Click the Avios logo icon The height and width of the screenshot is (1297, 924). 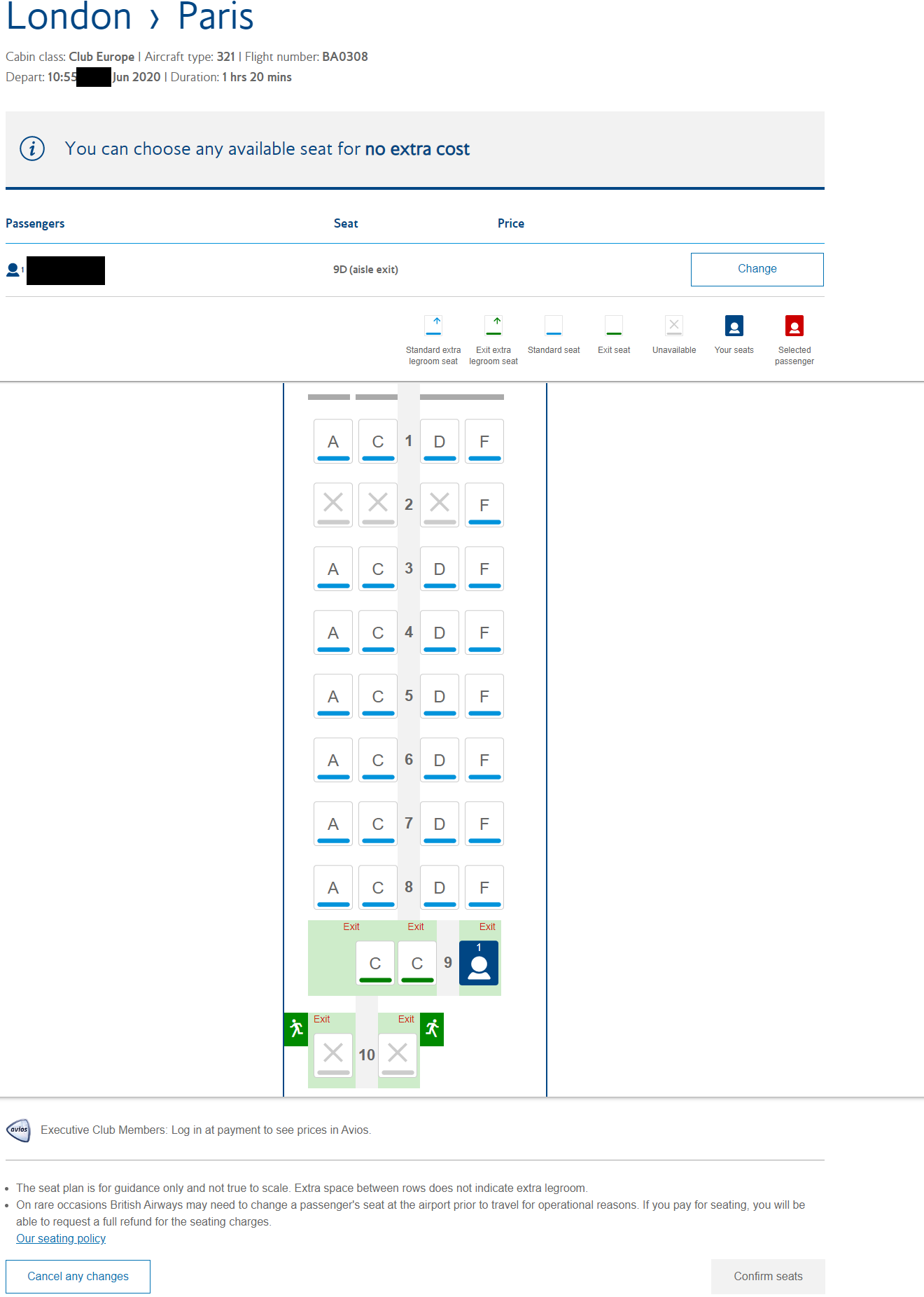(19, 1130)
